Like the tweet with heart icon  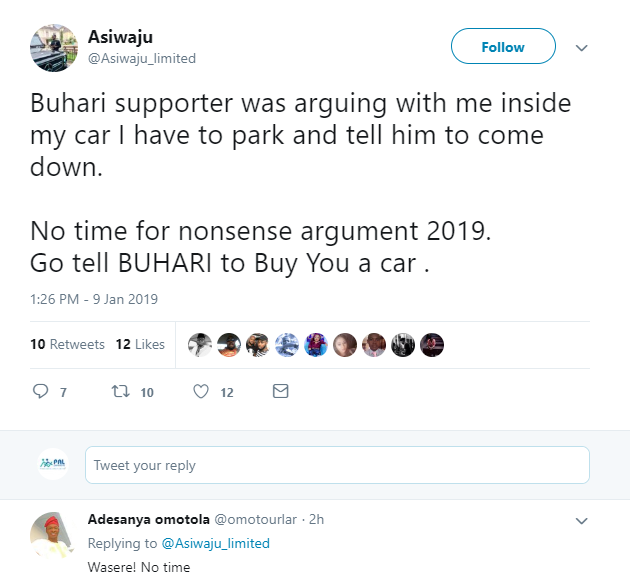point(200,391)
